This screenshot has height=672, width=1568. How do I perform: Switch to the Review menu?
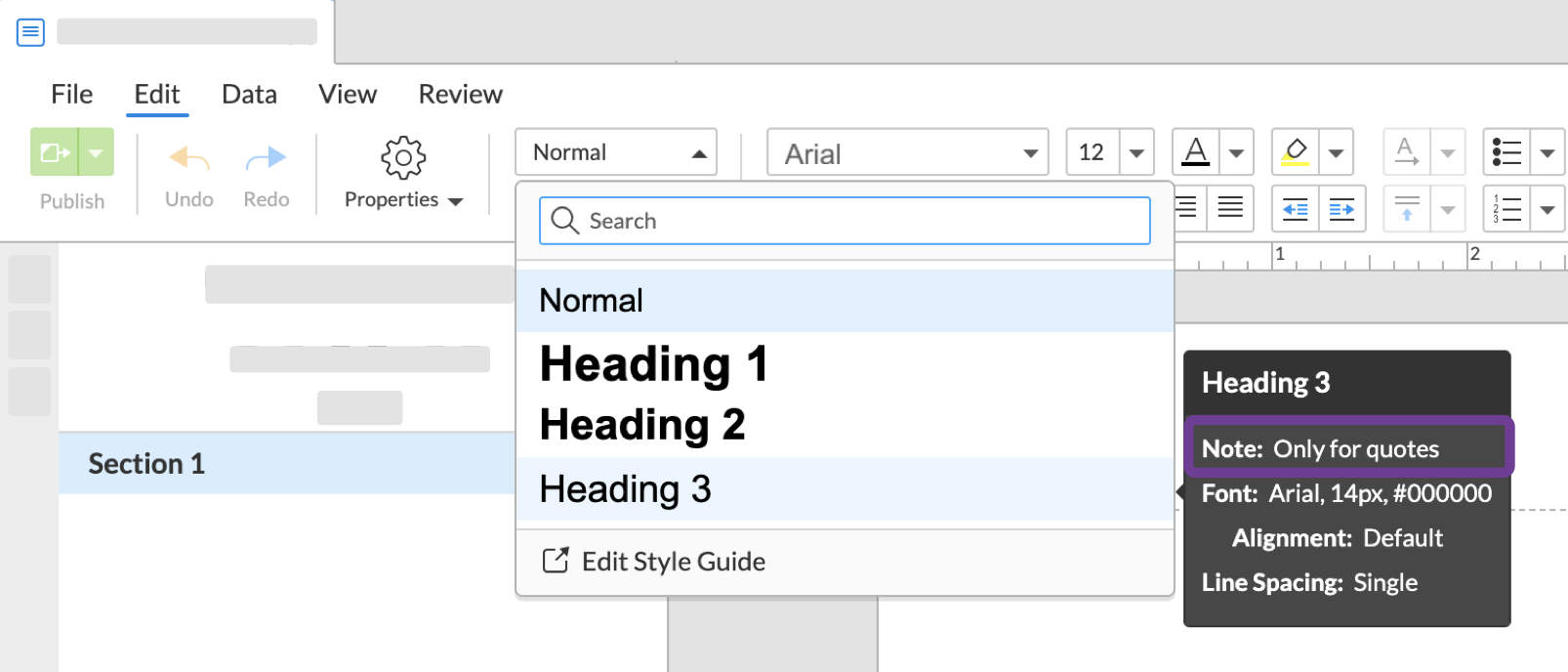460,94
